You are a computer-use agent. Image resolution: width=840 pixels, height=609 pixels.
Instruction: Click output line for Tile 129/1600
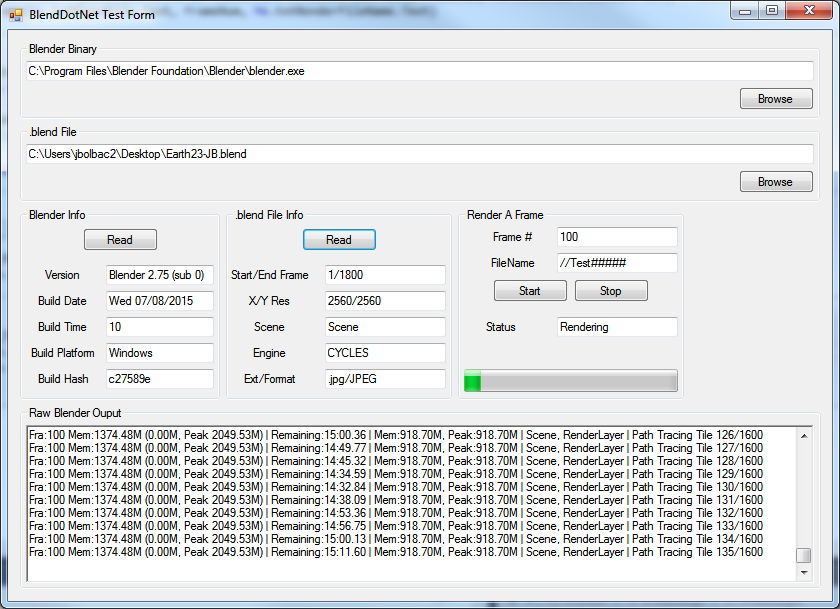coord(396,474)
